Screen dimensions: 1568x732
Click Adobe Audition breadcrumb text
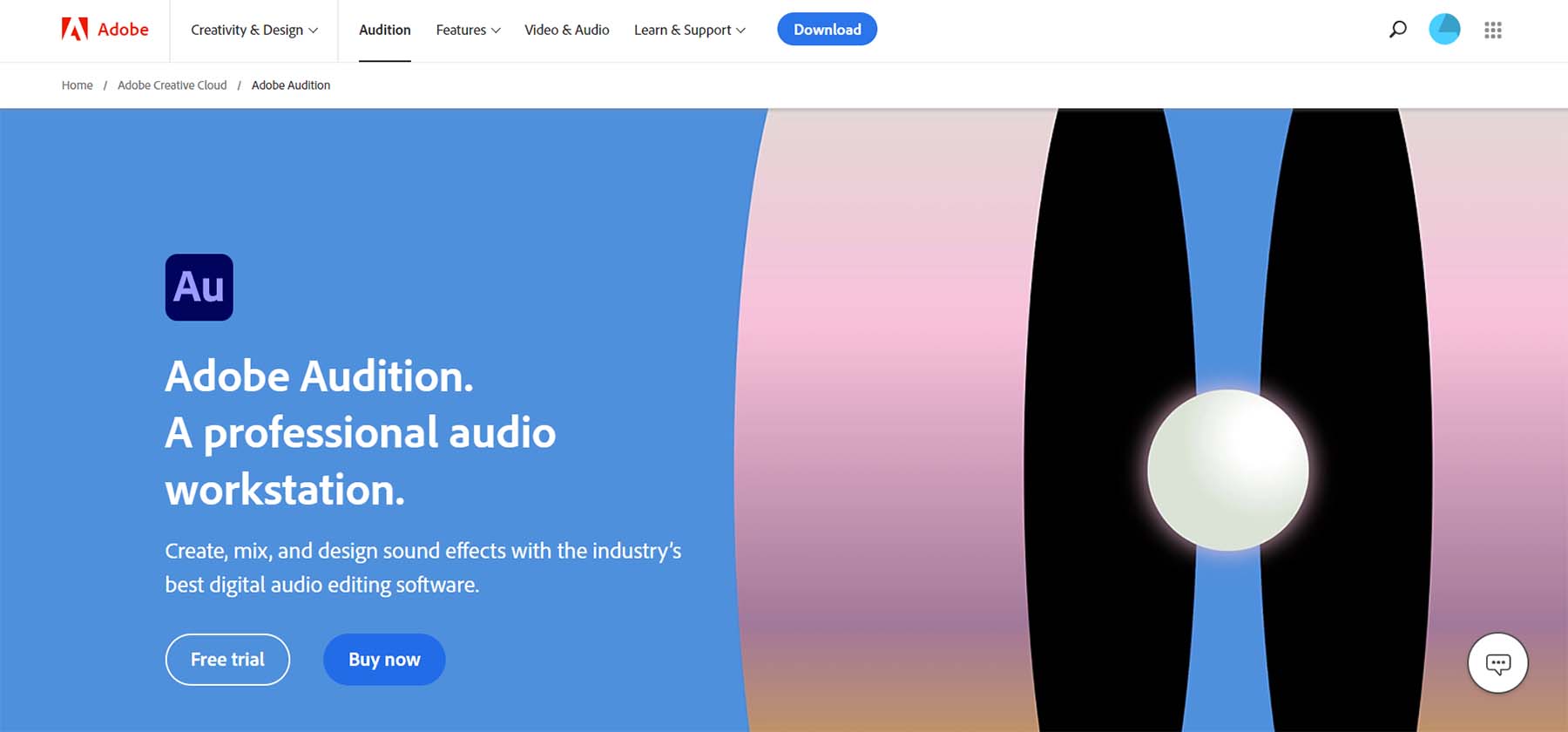291,85
